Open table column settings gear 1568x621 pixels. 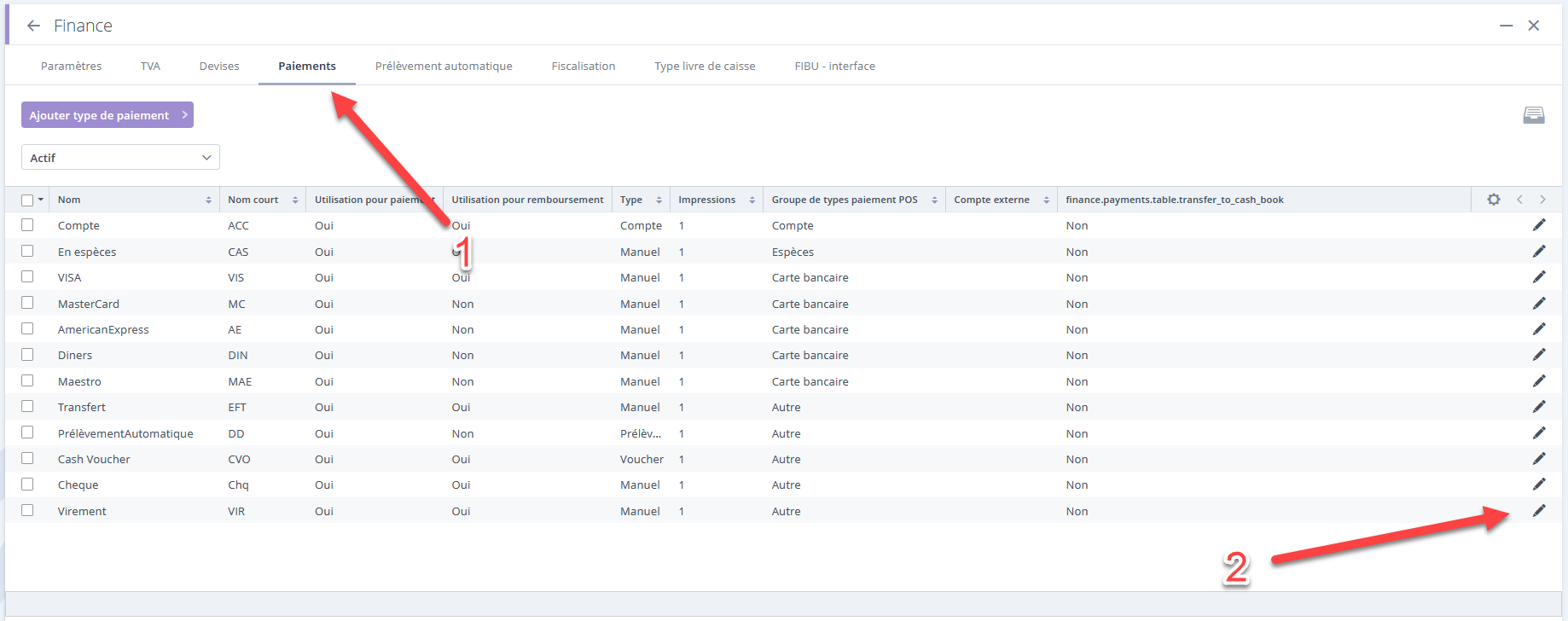coord(1494,200)
